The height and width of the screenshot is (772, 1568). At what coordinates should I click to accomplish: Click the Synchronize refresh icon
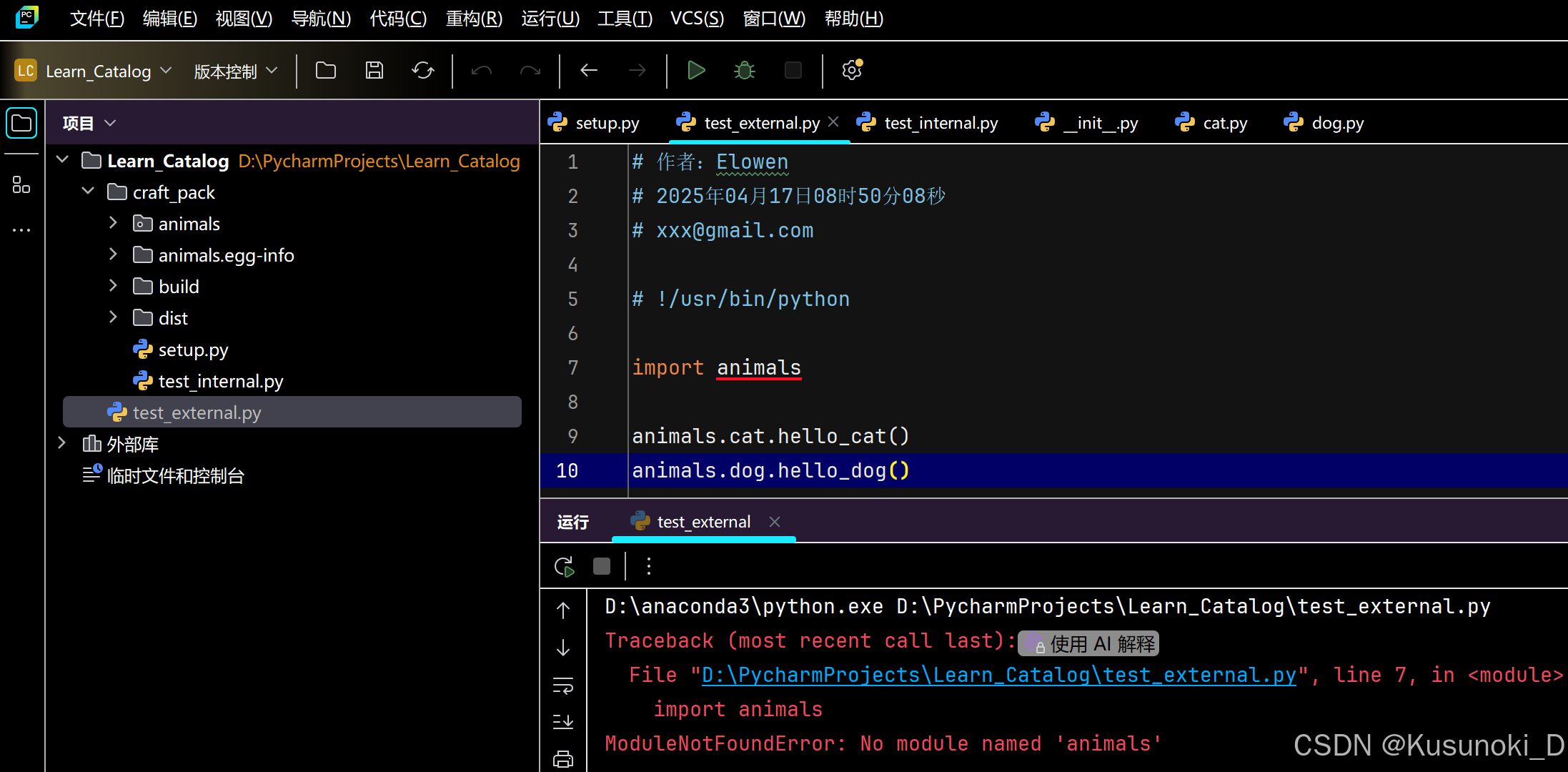pyautogui.click(x=422, y=70)
